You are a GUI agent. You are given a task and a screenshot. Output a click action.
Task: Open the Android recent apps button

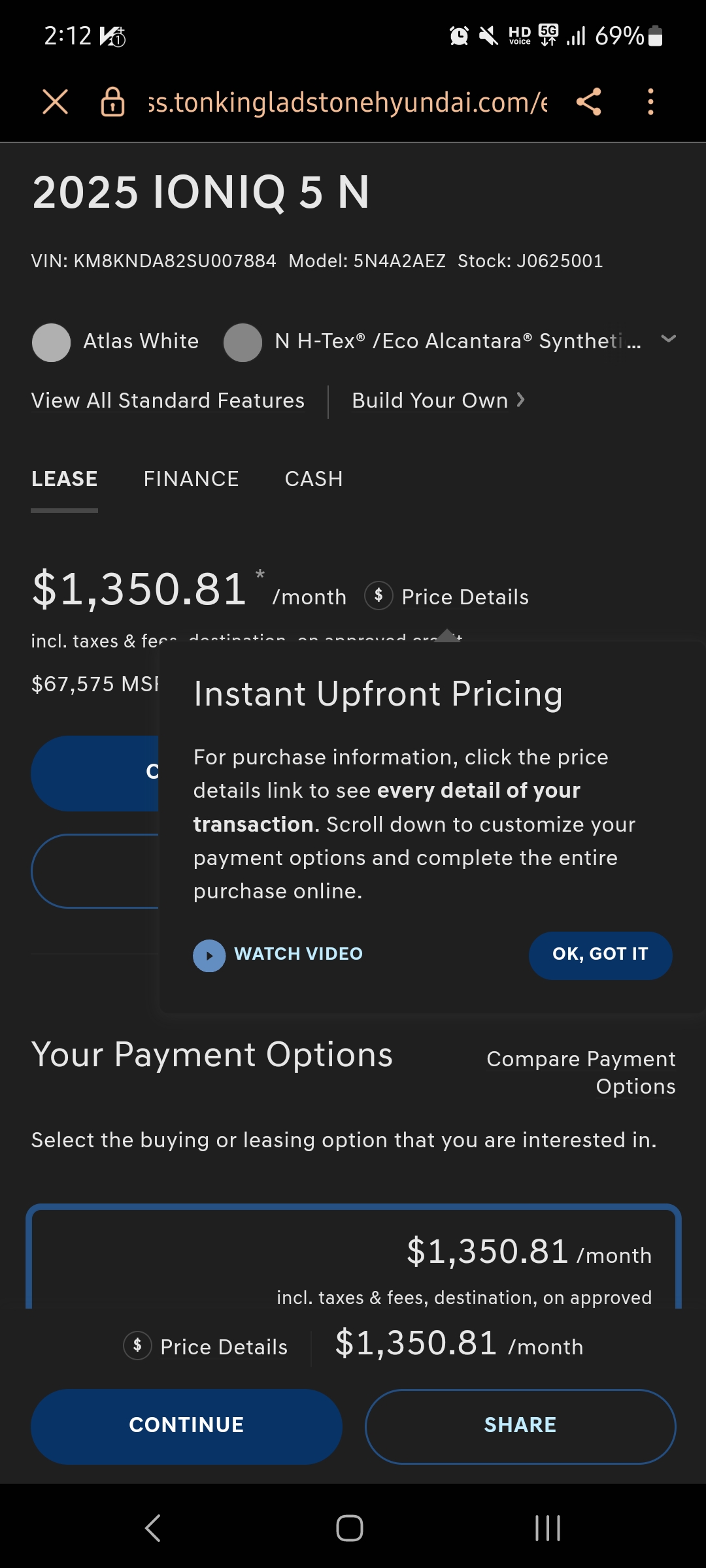click(548, 1527)
